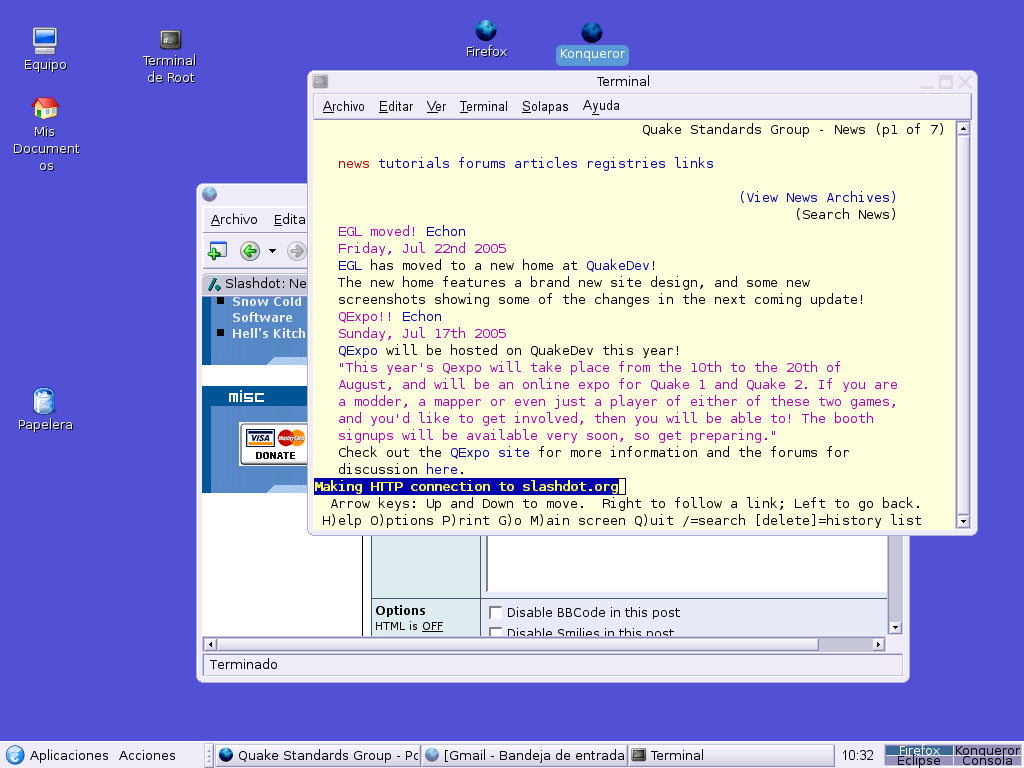The height and width of the screenshot is (768, 1024).
Task: Select Firefox workspace in pager
Action: click(x=919, y=750)
